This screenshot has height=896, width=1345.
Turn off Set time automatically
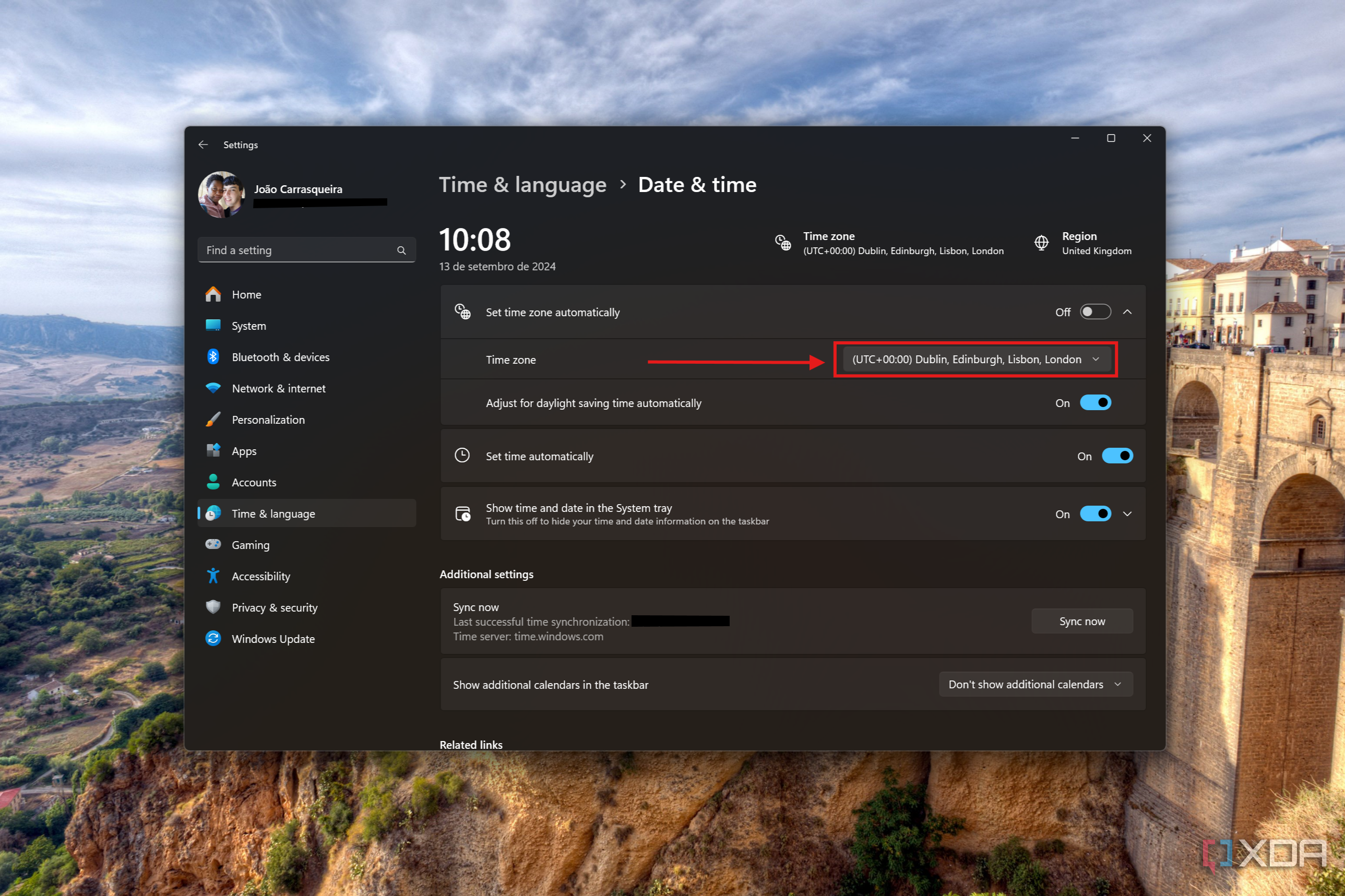coord(1117,456)
